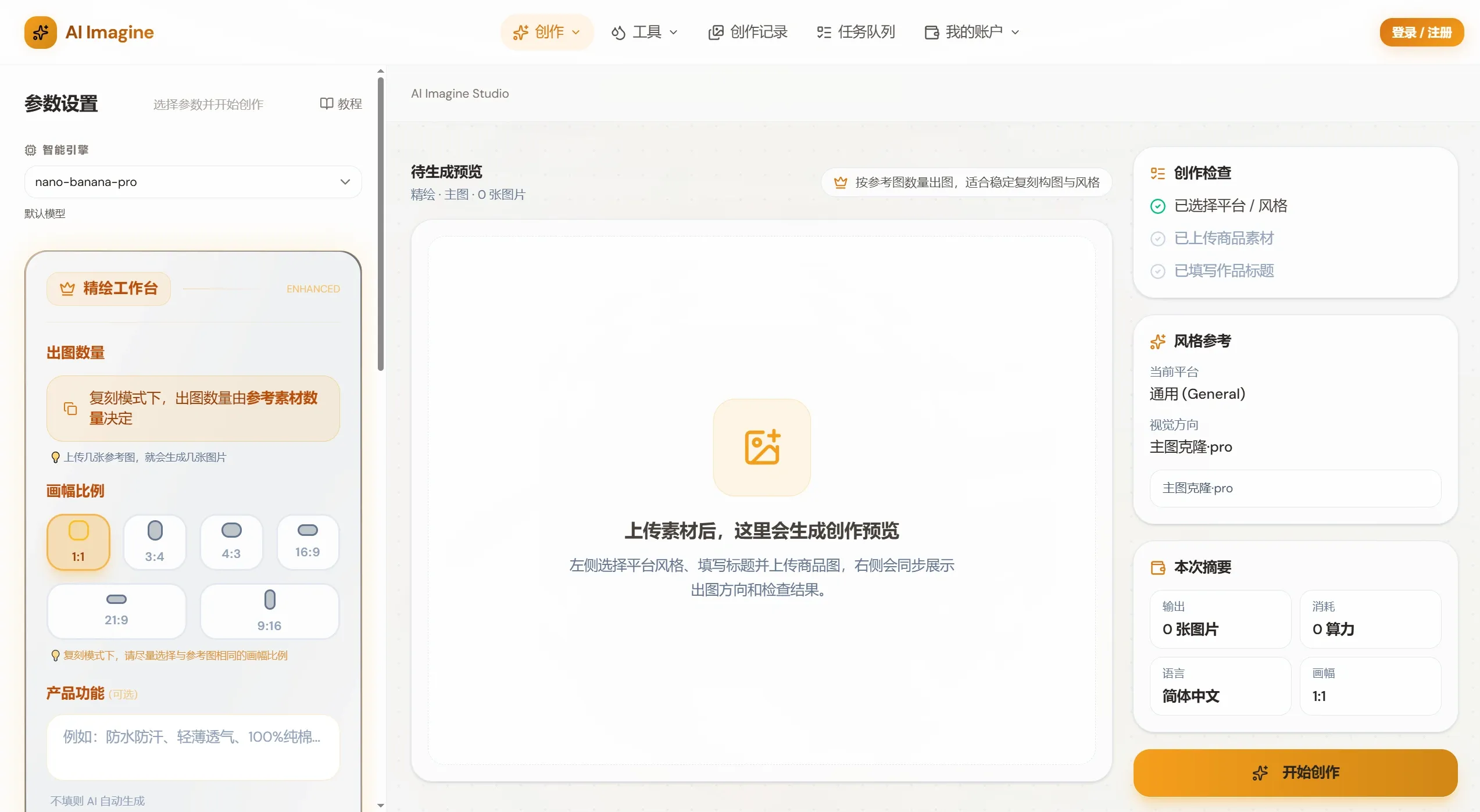The width and height of the screenshot is (1480, 812).
Task: Click the AI Imagine brand name
Action: click(109, 32)
